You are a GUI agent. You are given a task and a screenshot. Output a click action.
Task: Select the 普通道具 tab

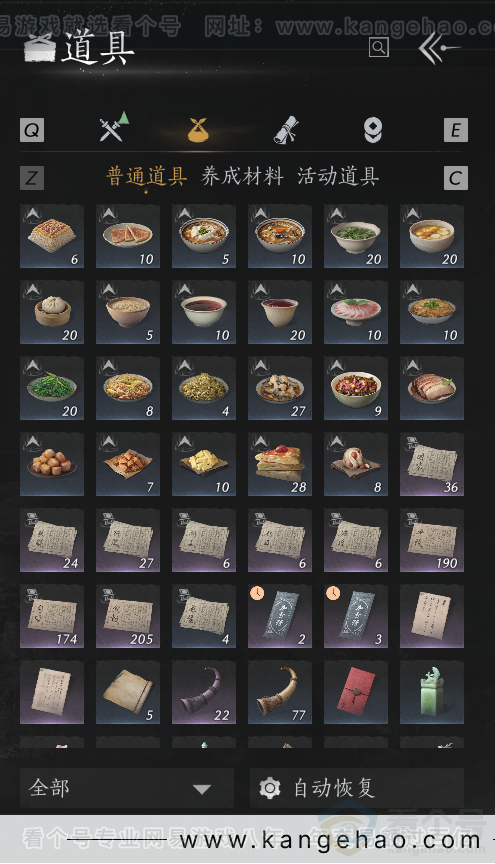(x=147, y=176)
